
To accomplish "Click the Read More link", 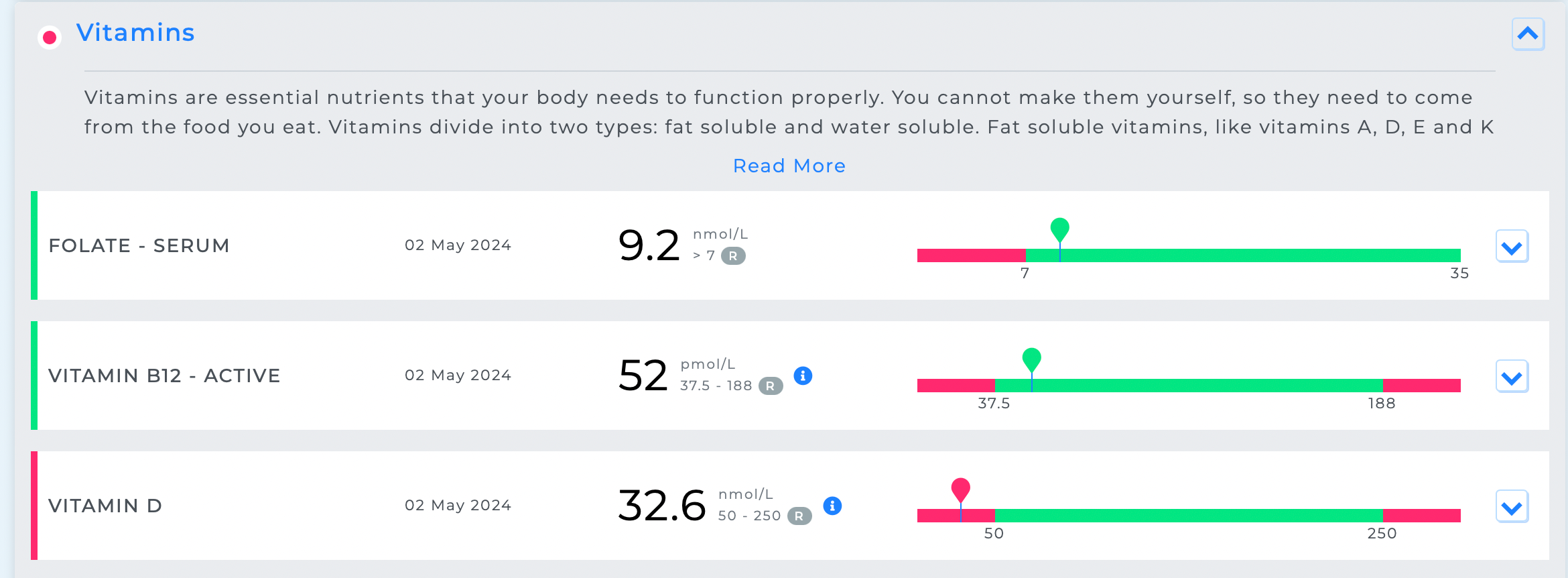I will (x=789, y=166).
